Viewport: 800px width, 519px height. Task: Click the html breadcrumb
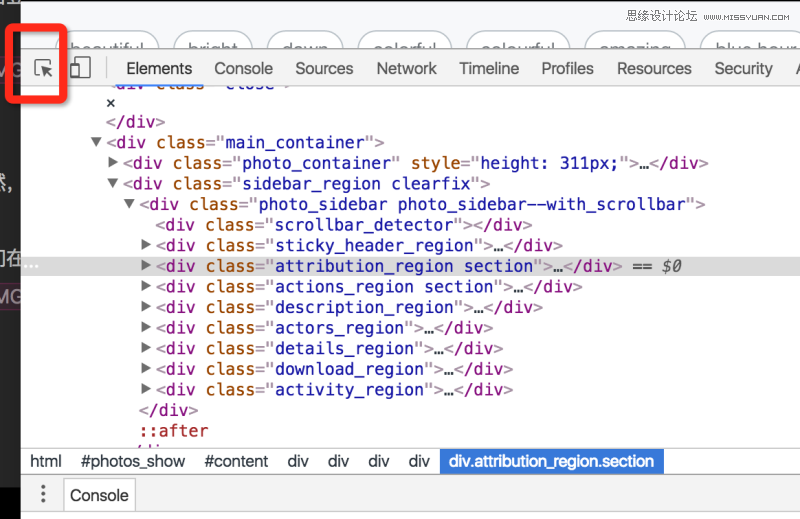pos(46,461)
